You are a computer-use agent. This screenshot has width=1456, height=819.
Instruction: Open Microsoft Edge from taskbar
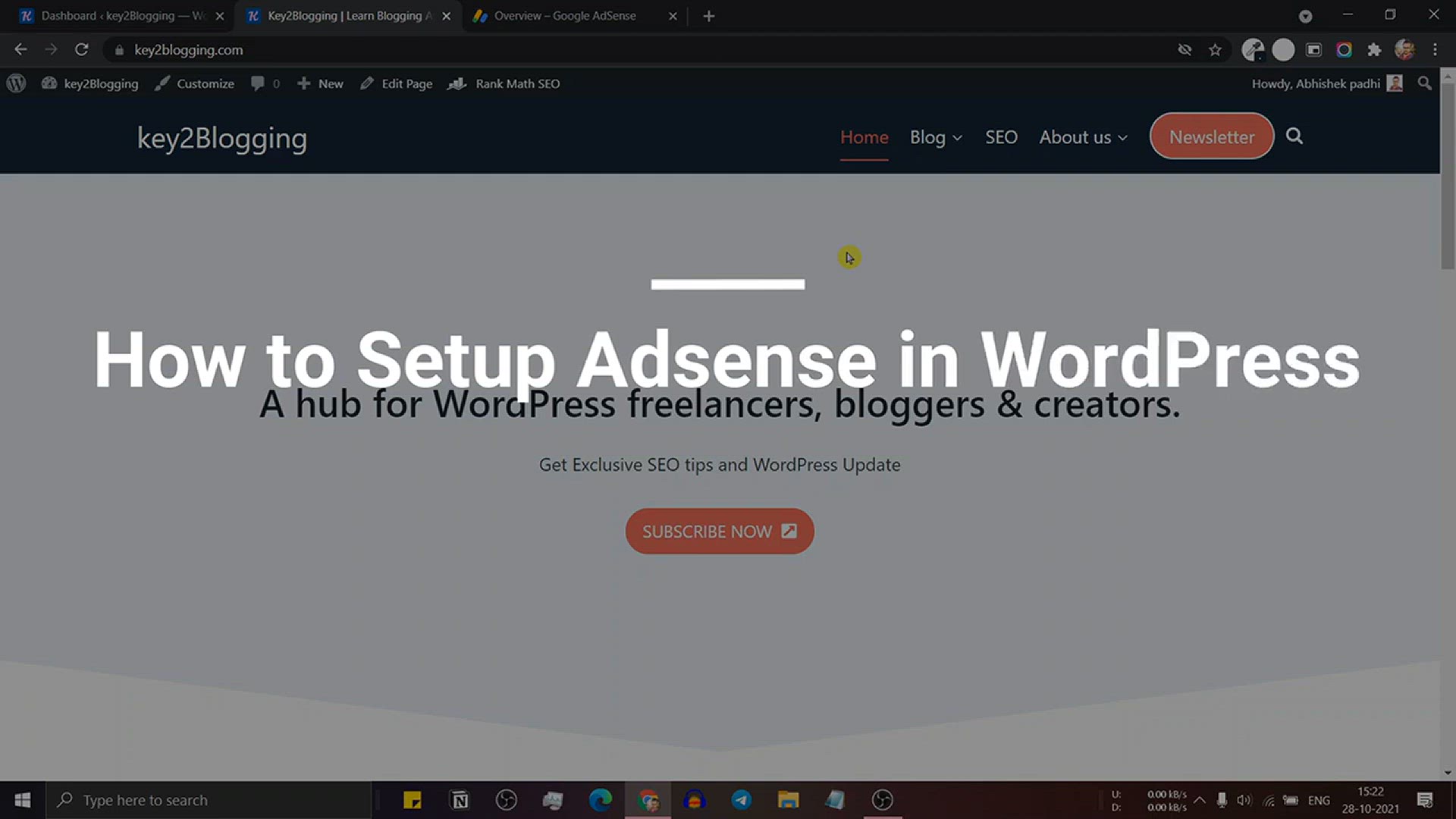(601, 800)
